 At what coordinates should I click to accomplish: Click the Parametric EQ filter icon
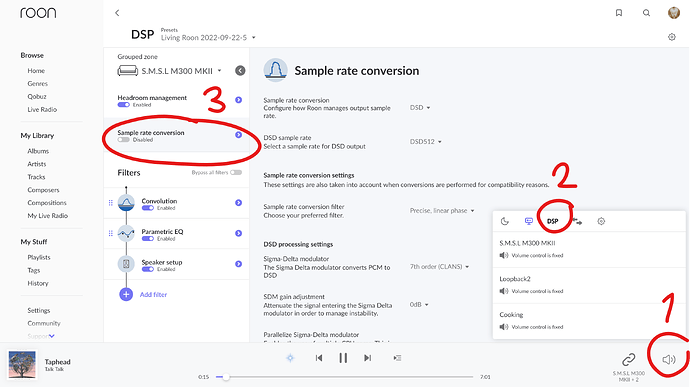[x=126, y=233]
